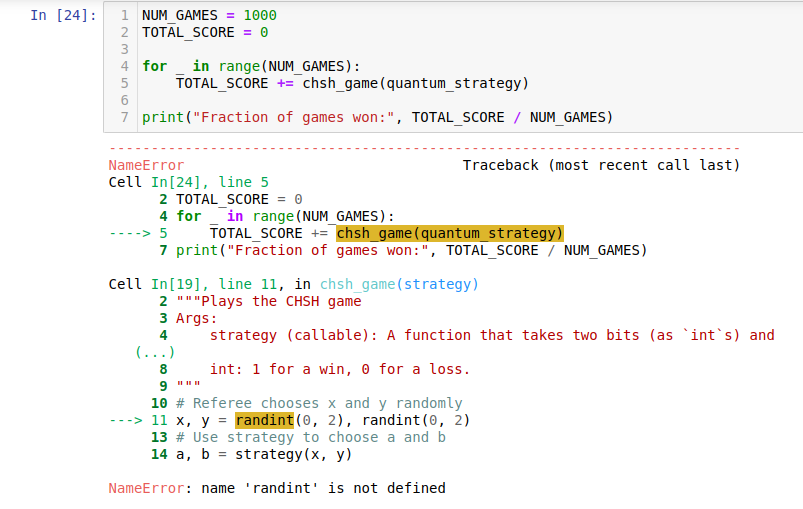Click the "Referee chooses x and y randomly" comment

tap(319, 403)
